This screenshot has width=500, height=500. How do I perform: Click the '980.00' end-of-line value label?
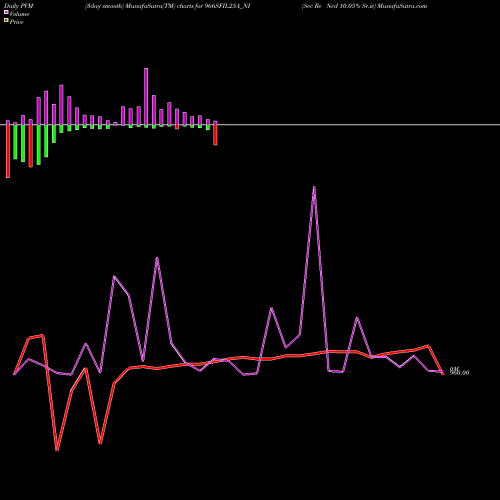tap(459, 373)
